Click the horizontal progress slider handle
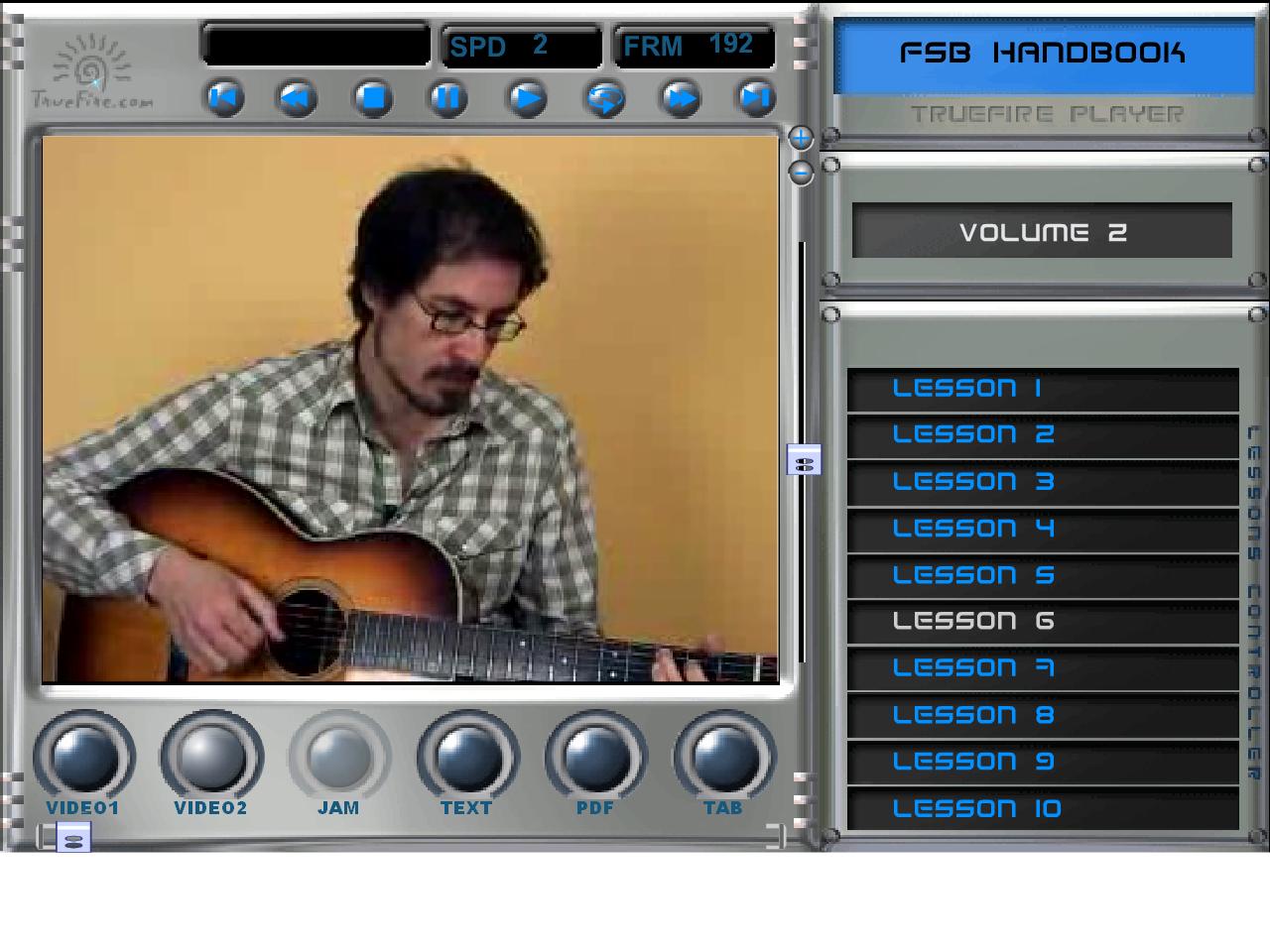Screen dimensions: 1270x952 (x=72, y=838)
